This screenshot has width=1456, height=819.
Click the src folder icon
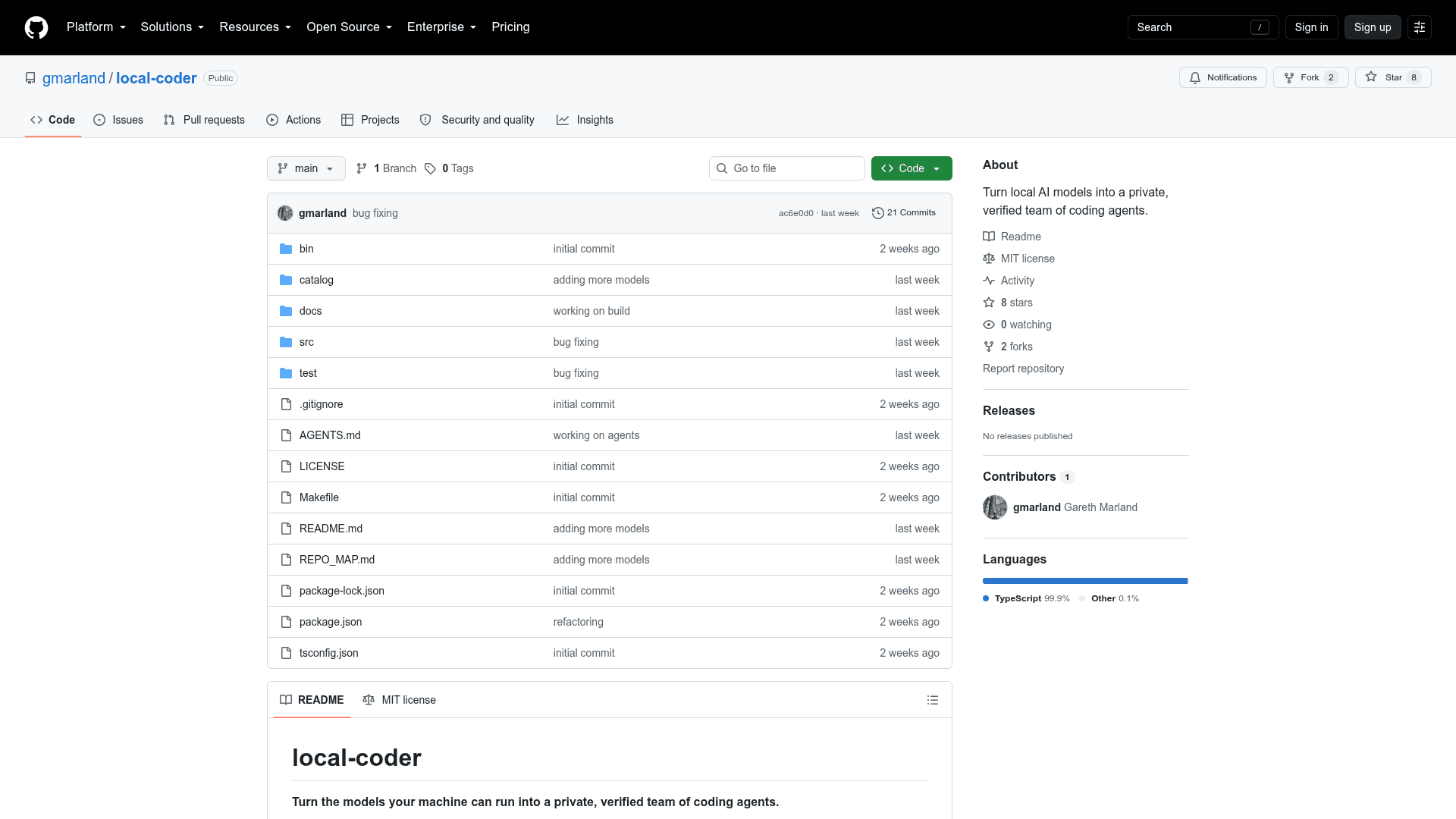coord(286,342)
